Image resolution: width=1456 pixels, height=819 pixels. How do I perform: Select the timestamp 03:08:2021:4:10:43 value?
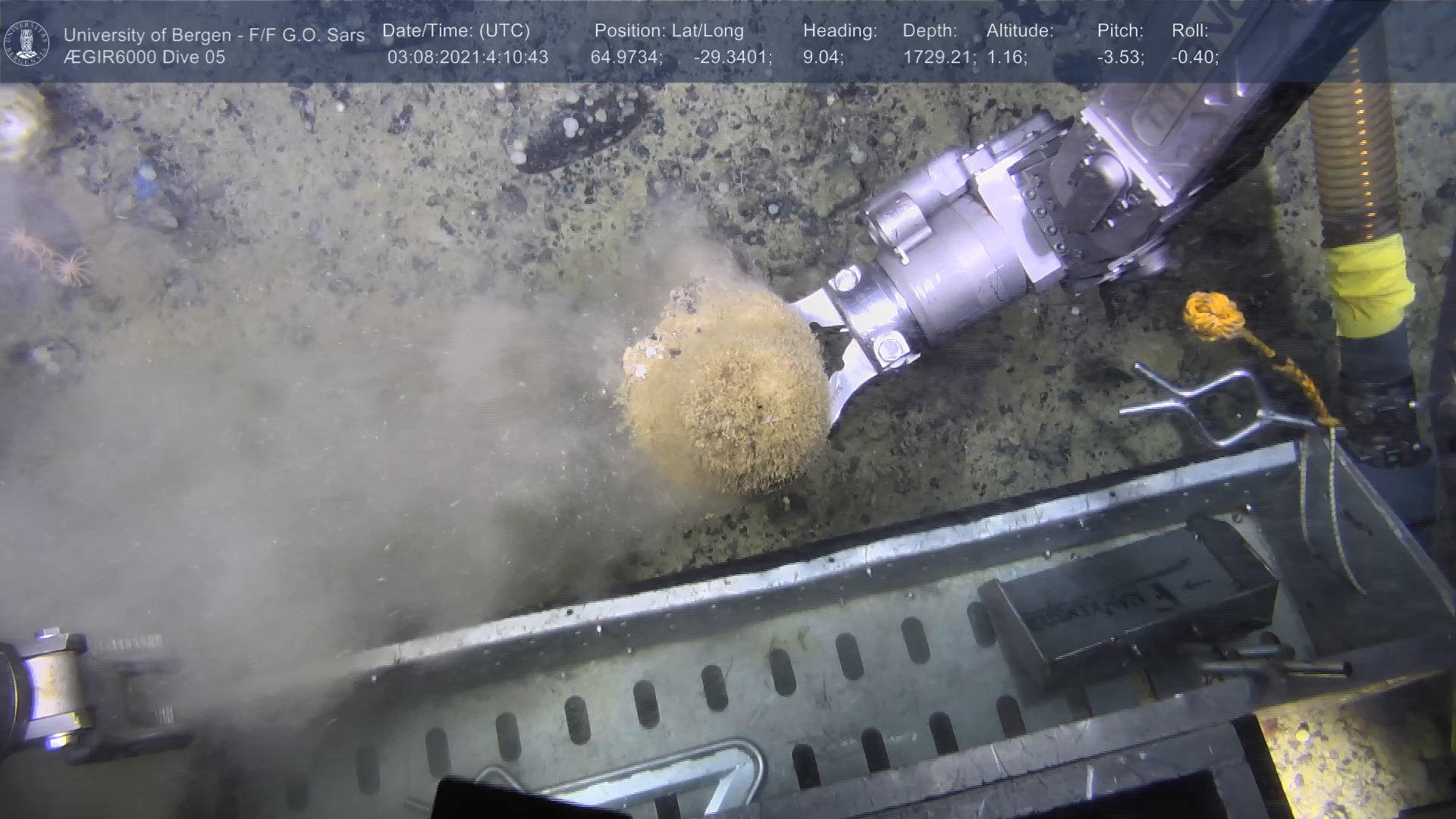[x=467, y=58]
